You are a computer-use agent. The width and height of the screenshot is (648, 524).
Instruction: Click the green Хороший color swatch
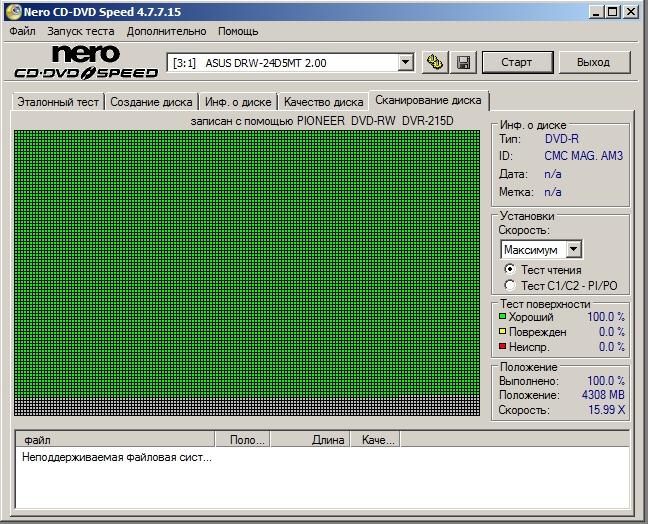point(503,317)
